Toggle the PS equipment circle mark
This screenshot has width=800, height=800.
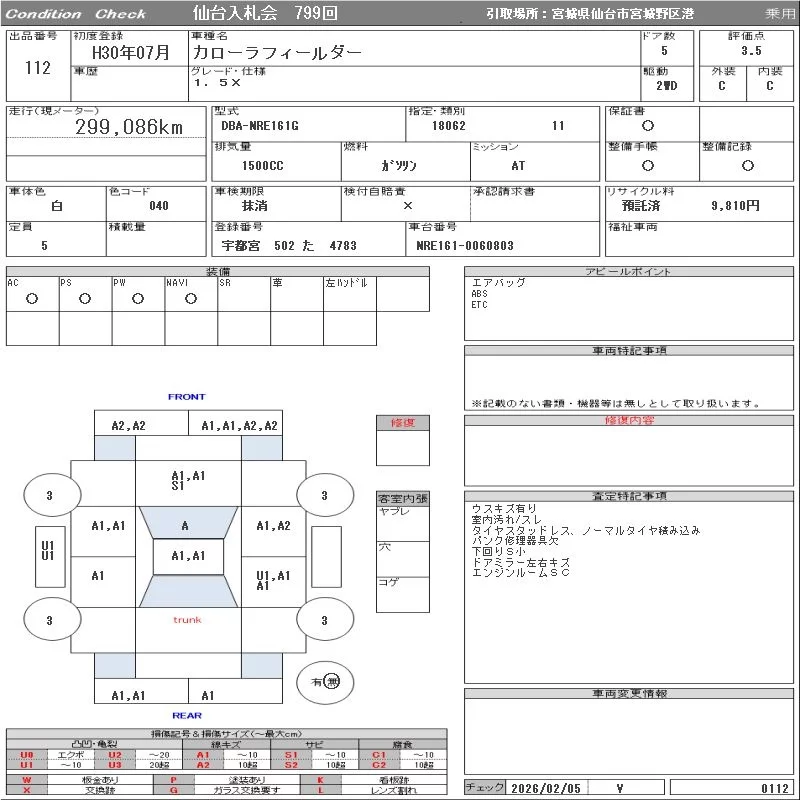85,299
